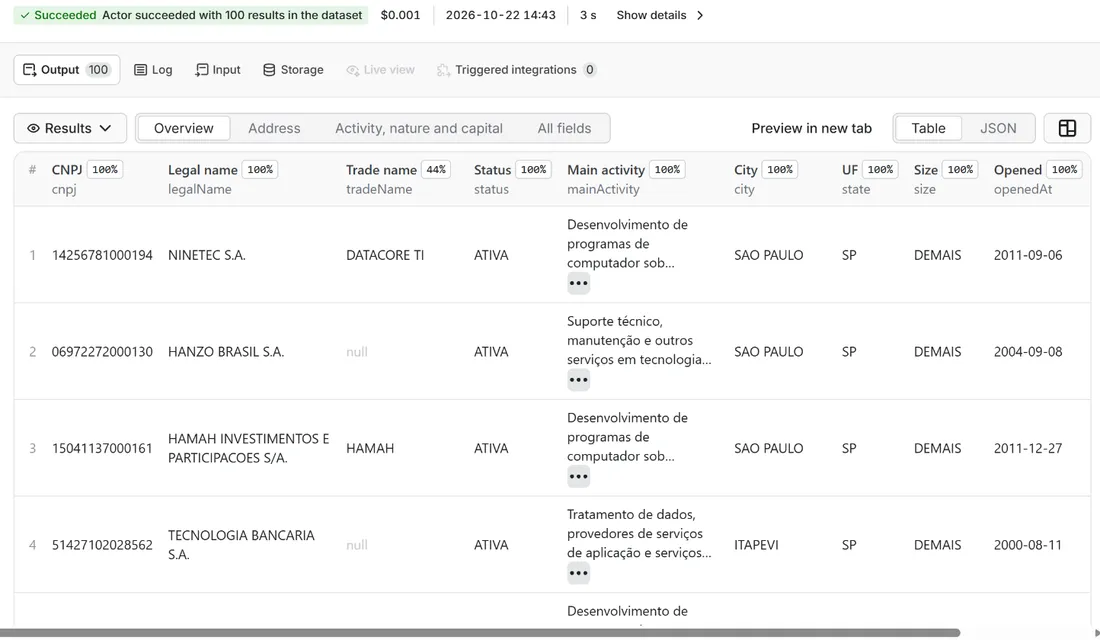Click the ITAPEVI city cell
This screenshot has width=1100, height=640.
(756, 545)
